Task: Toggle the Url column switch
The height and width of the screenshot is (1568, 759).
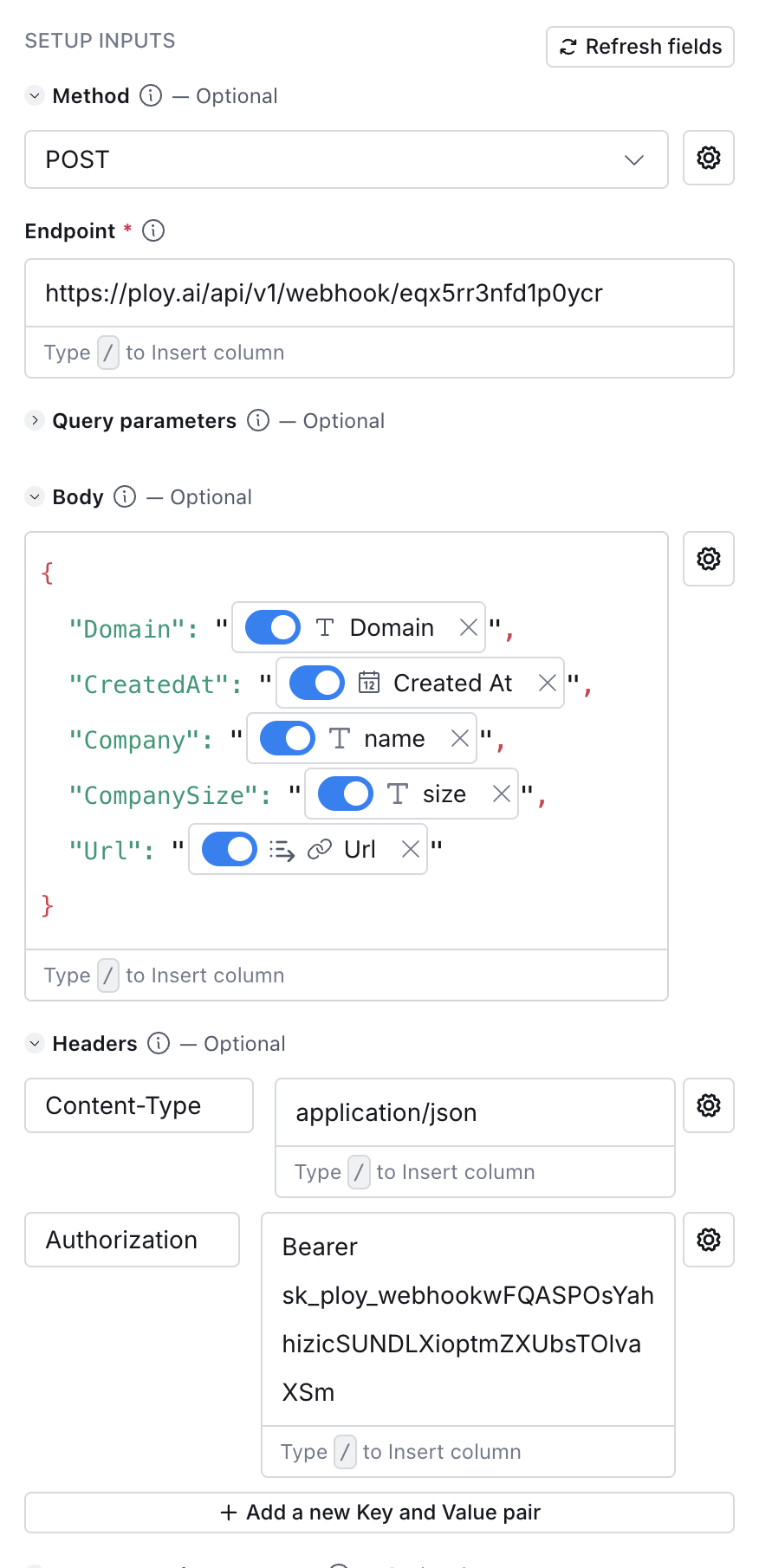Action: 230,849
